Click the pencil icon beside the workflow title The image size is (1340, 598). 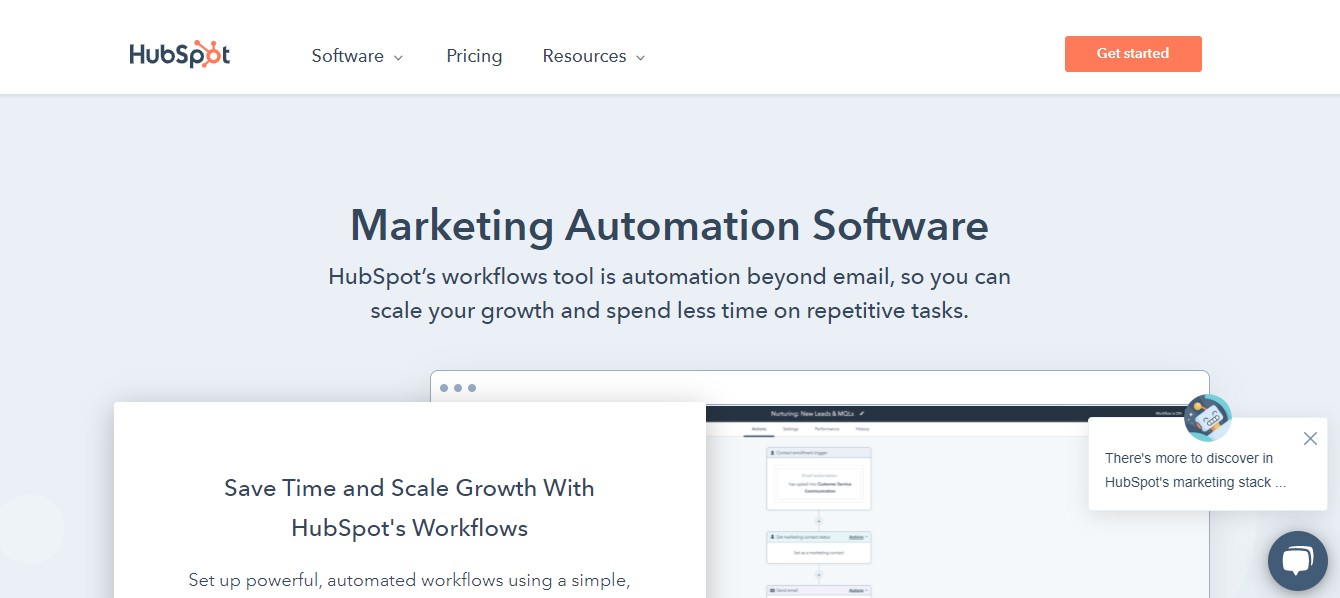pos(862,413)
